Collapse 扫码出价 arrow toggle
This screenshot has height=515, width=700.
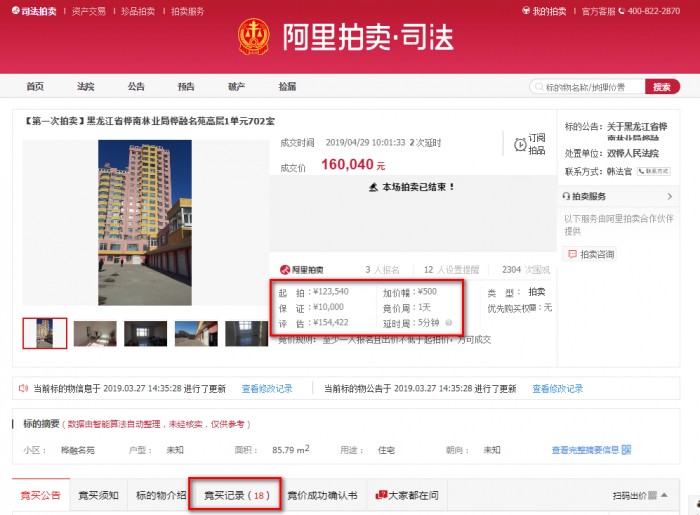click(x=664, y=495)
